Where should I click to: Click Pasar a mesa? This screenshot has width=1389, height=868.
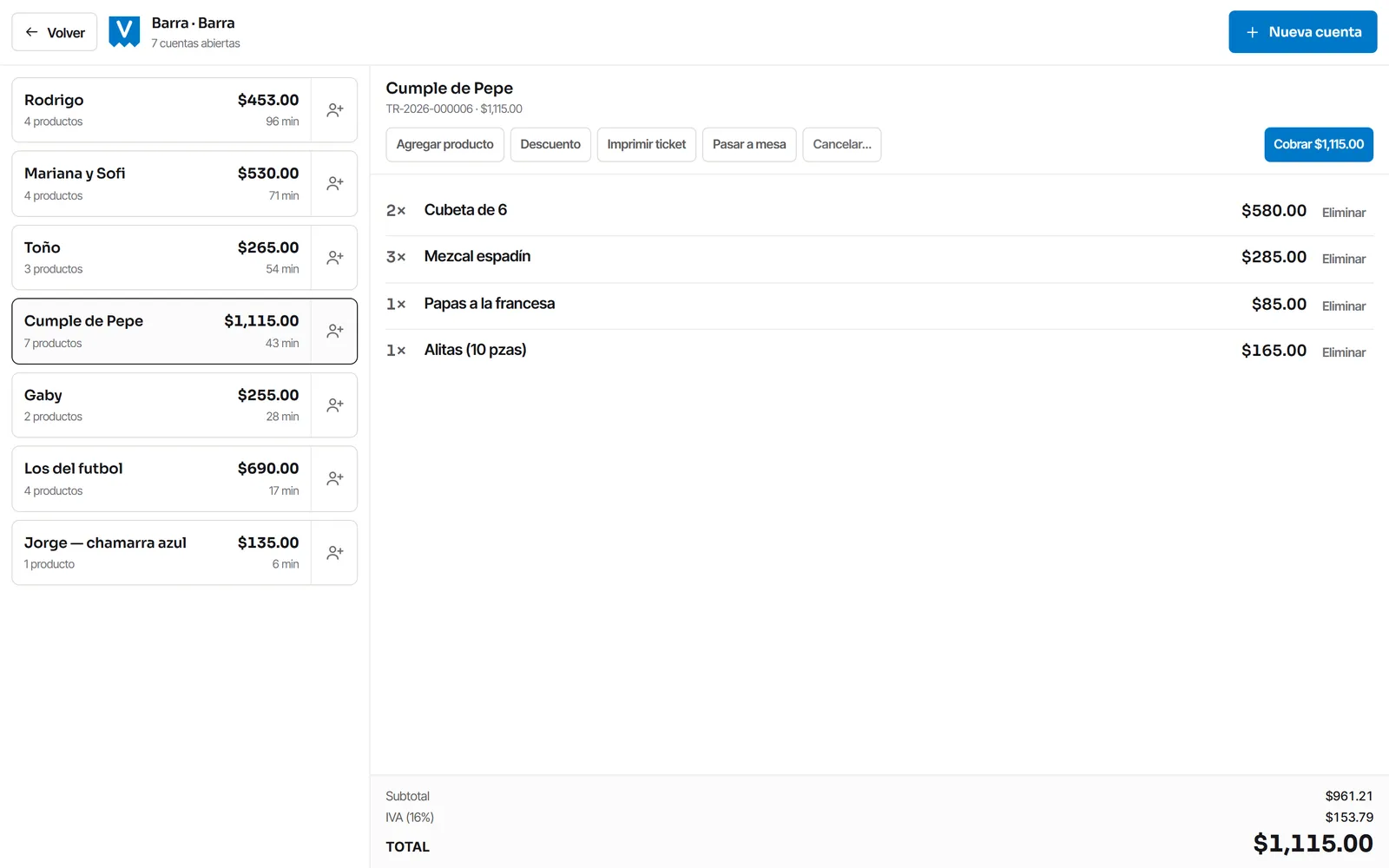click(749, 145)
